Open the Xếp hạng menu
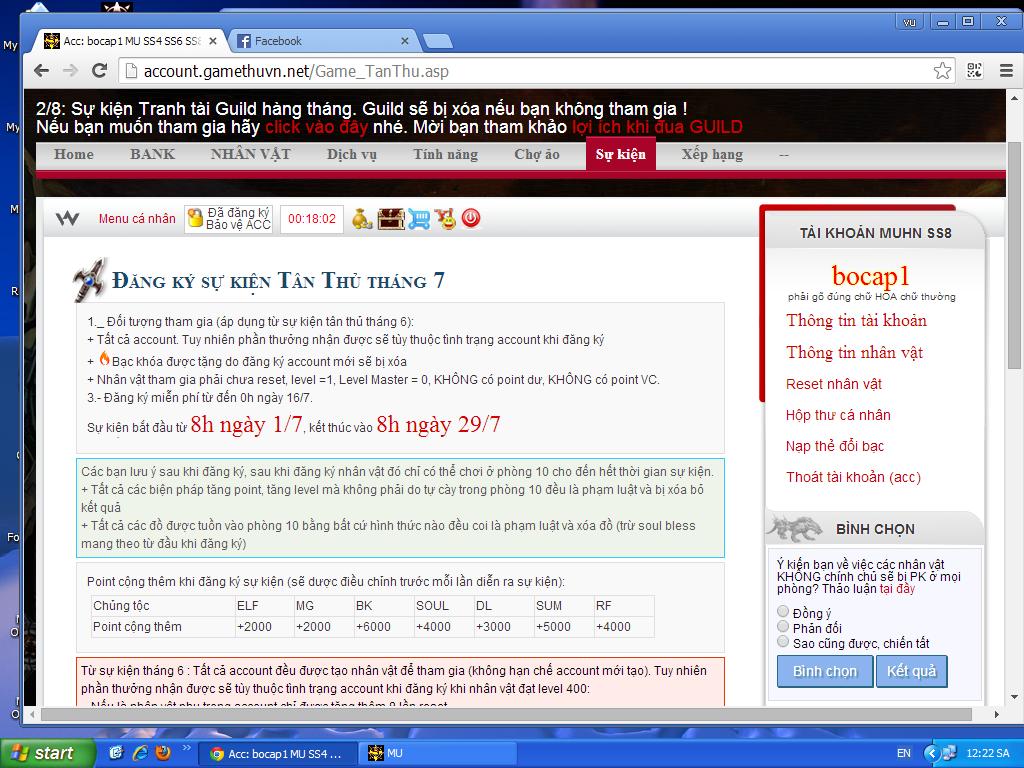Screen dimensions: 1024x768 [712, 155]
